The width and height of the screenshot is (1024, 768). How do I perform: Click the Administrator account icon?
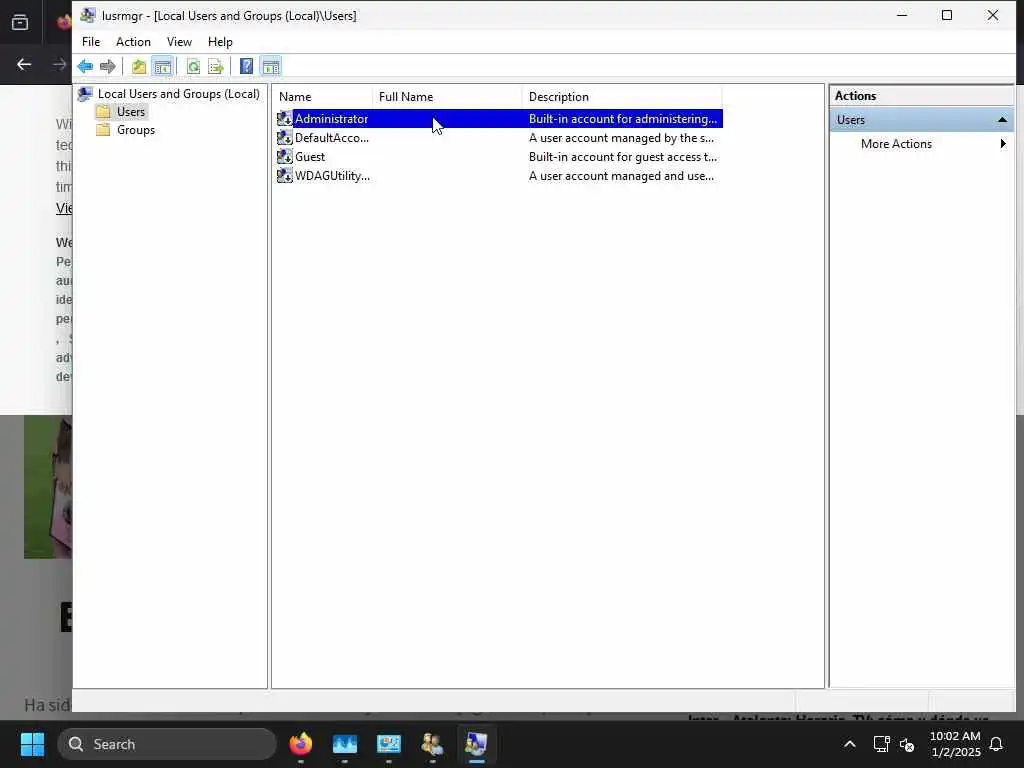pos(284,119)
